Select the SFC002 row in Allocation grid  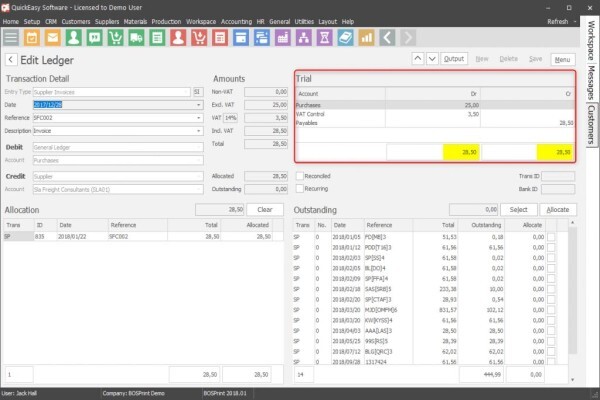coord(143,237)
